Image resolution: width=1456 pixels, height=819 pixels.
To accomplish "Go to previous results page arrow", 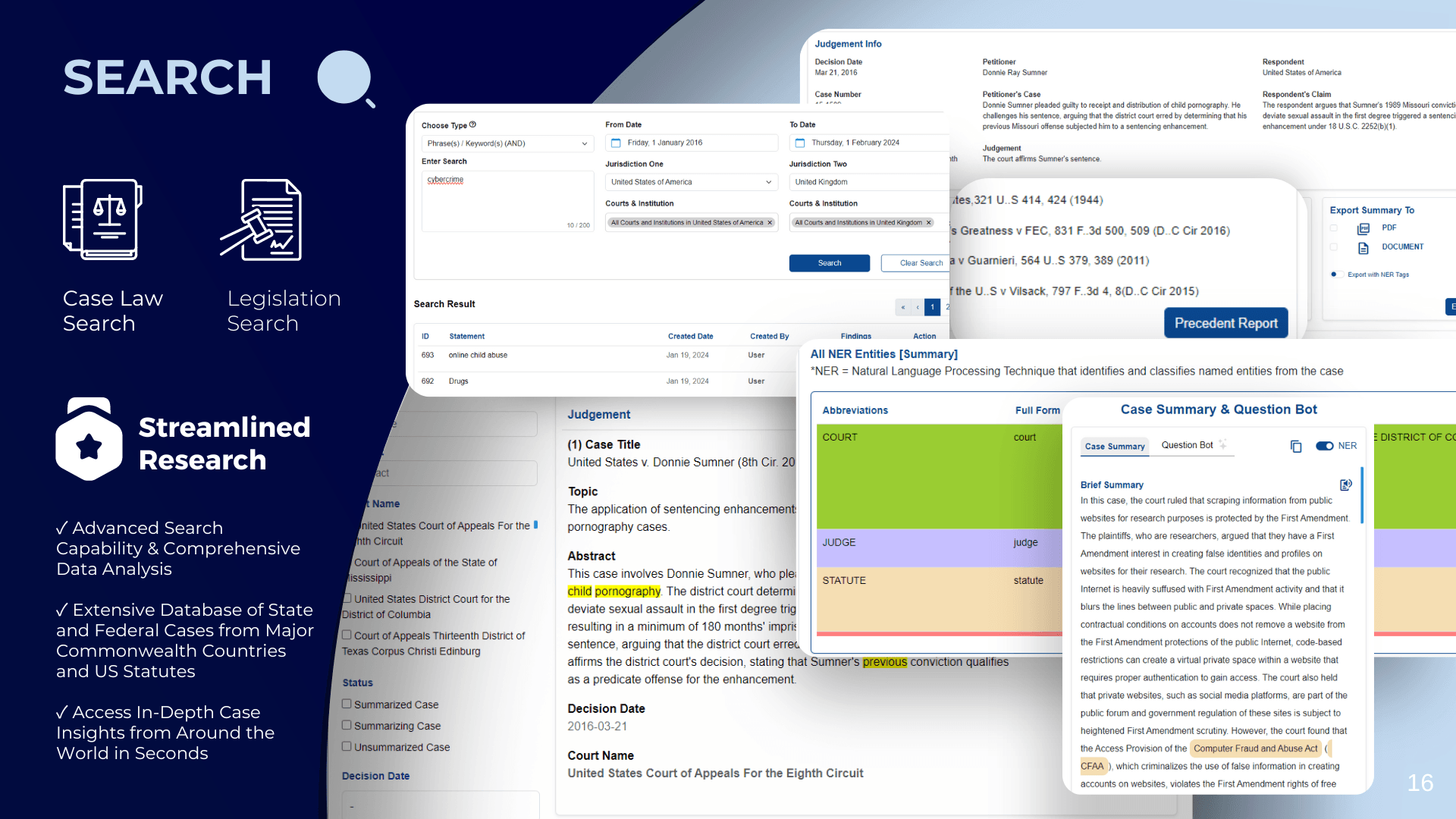I will click(x=918, y=307).
